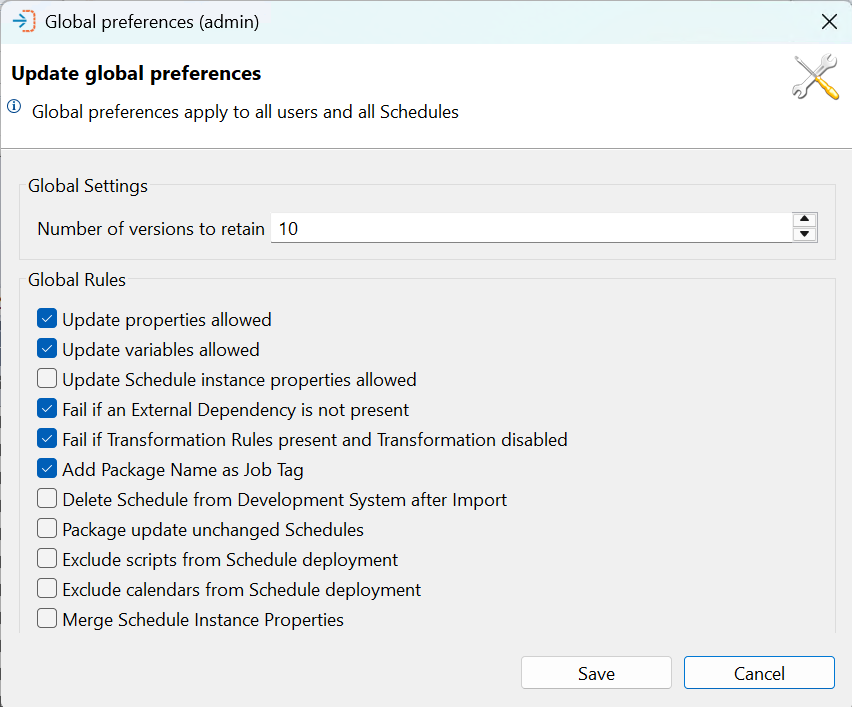Uncheck Add Package Name as Job Tag

tap(47, 468)
